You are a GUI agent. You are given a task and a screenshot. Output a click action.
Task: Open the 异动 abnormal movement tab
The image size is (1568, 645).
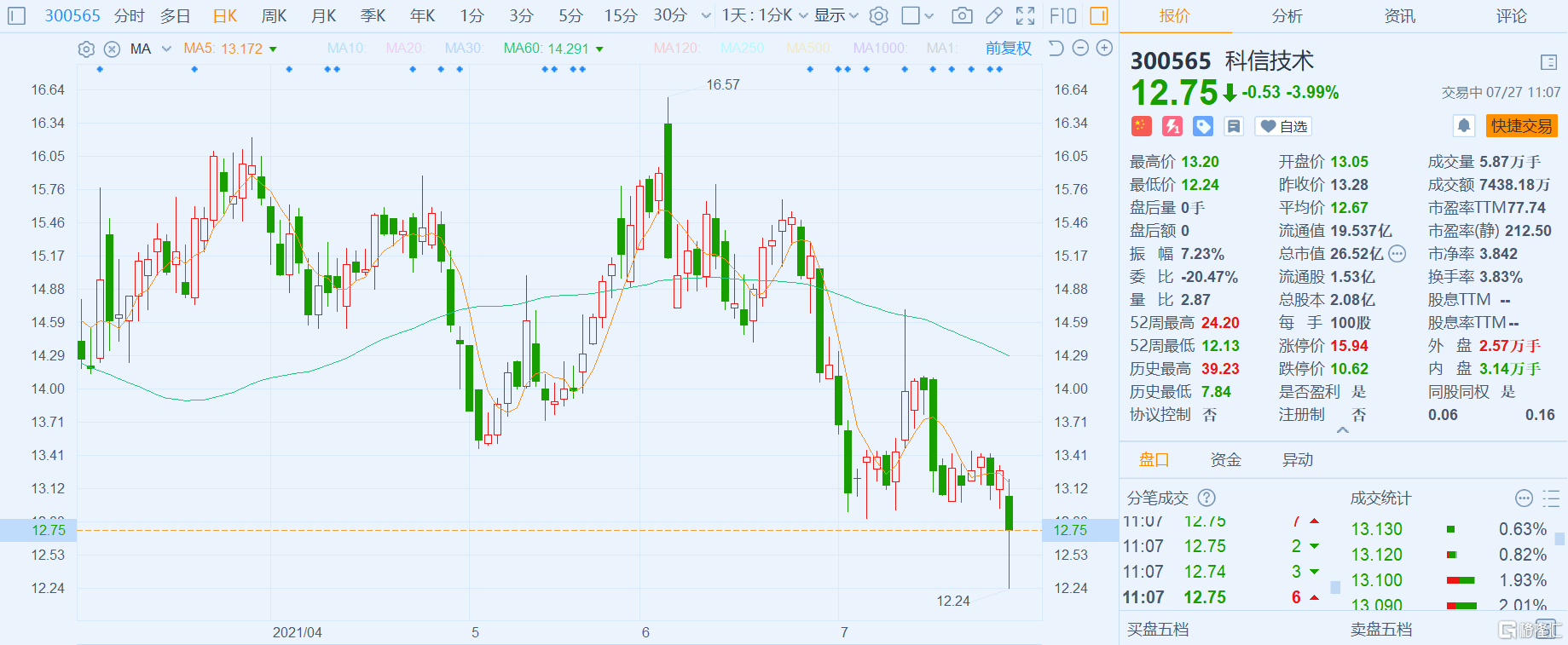[1298, 460]
